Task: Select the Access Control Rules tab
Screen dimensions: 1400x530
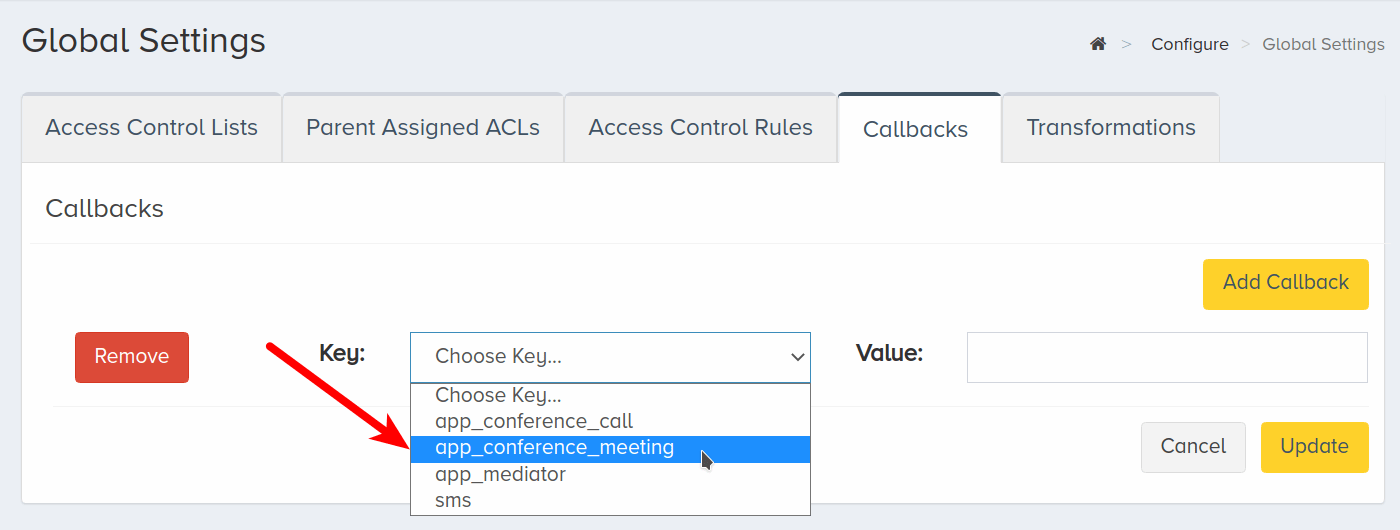Action: click(x=700, y=128)
